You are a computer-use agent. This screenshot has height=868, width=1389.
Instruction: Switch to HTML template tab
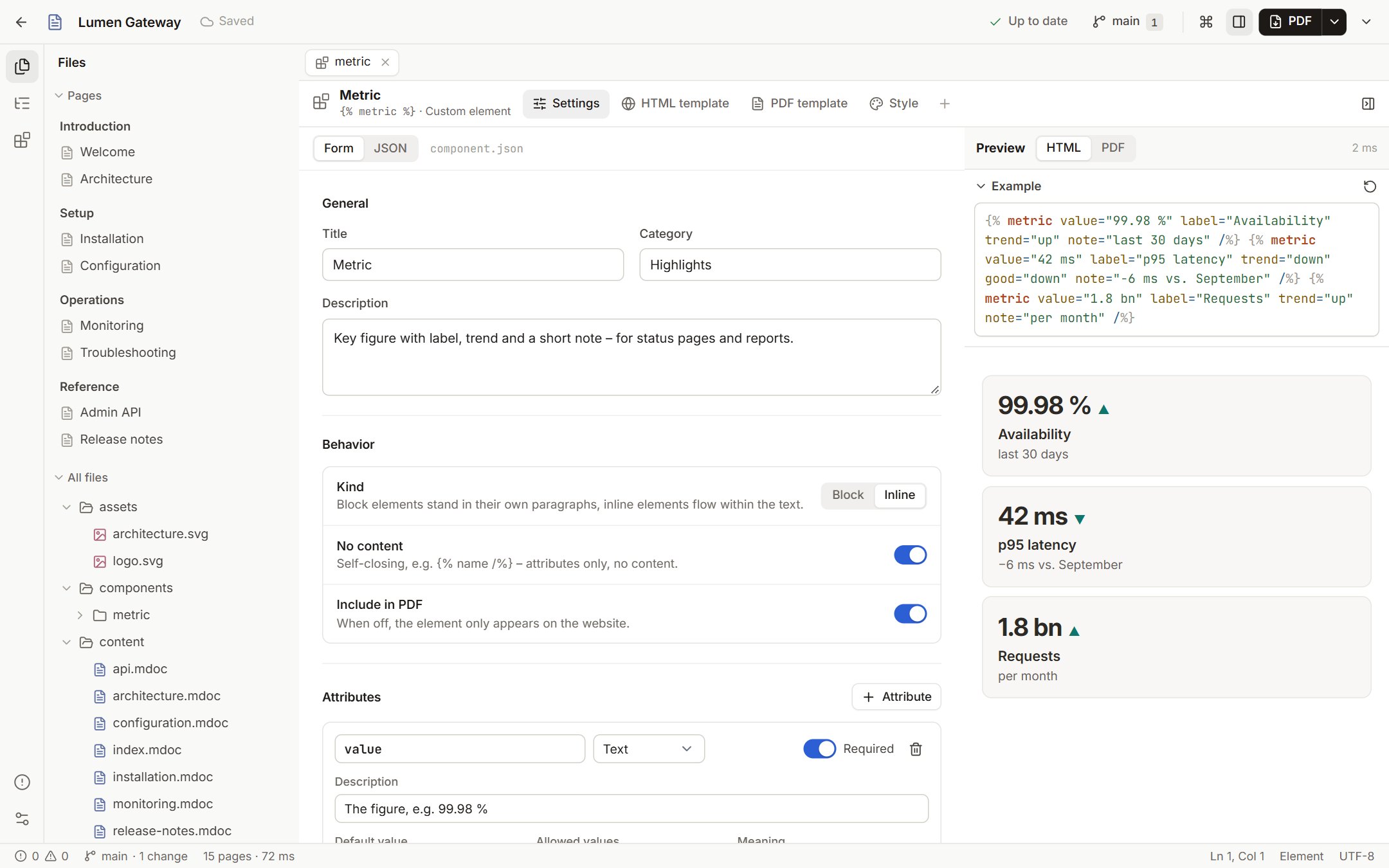[675, 104]
